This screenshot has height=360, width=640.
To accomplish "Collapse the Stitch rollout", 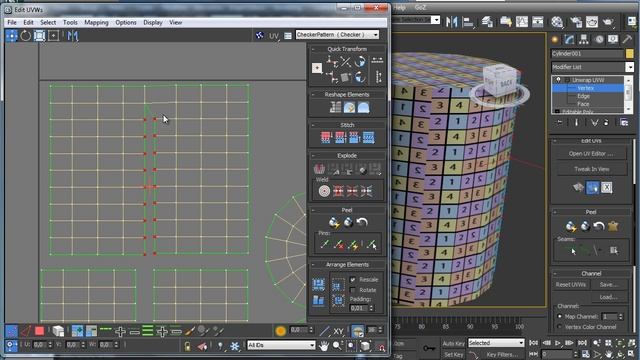I will point(347,125).
